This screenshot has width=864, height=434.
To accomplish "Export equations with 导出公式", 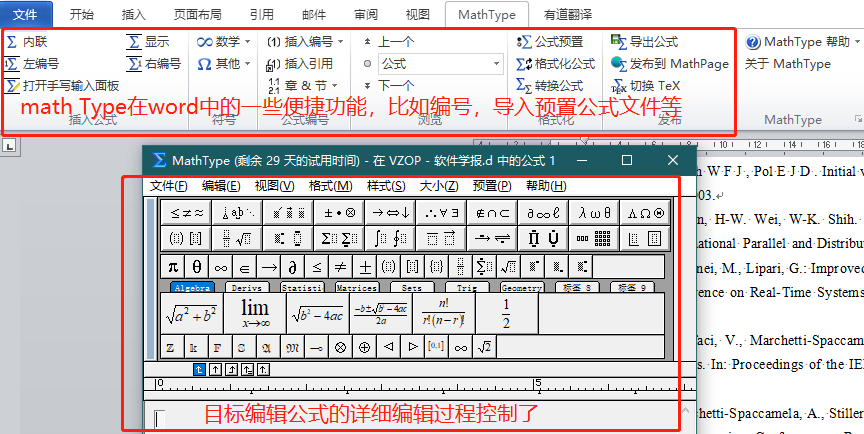I will pos(645,42).
